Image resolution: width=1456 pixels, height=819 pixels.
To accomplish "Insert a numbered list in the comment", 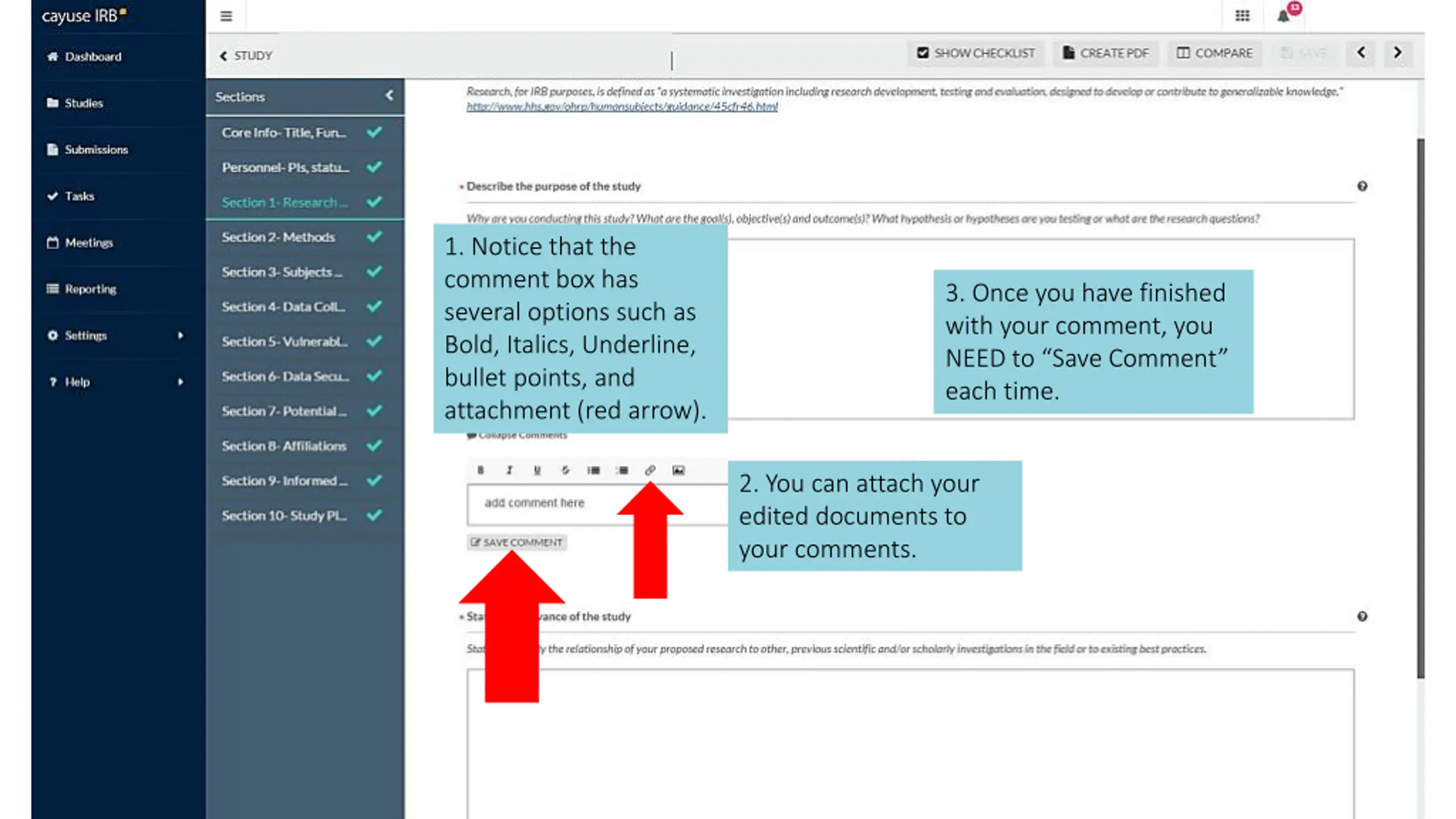I will coord(622,470).
